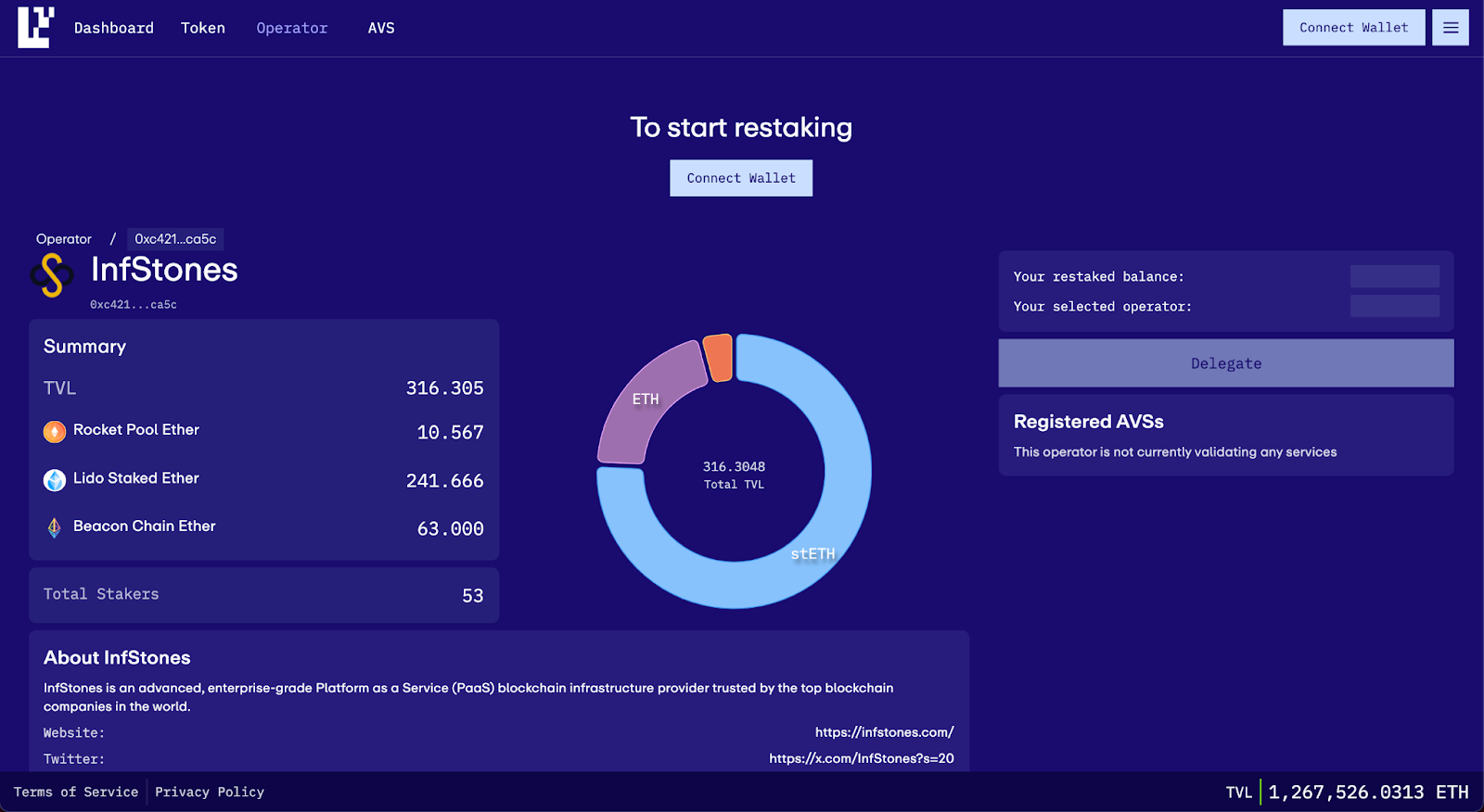Open the InfStones Twitter link
The image size is (1484, 812).
[862, 758]
